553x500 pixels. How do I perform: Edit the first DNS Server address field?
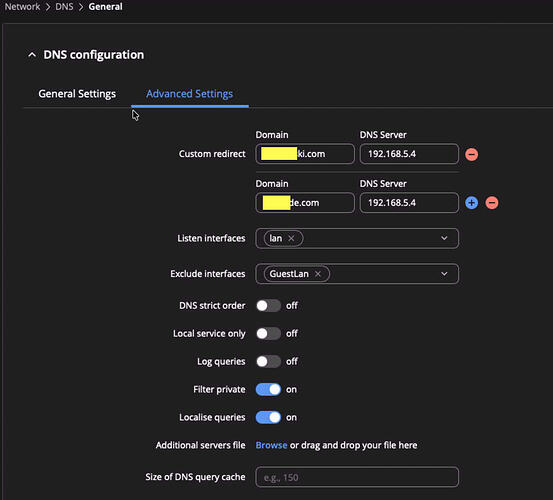pos(409,154)
